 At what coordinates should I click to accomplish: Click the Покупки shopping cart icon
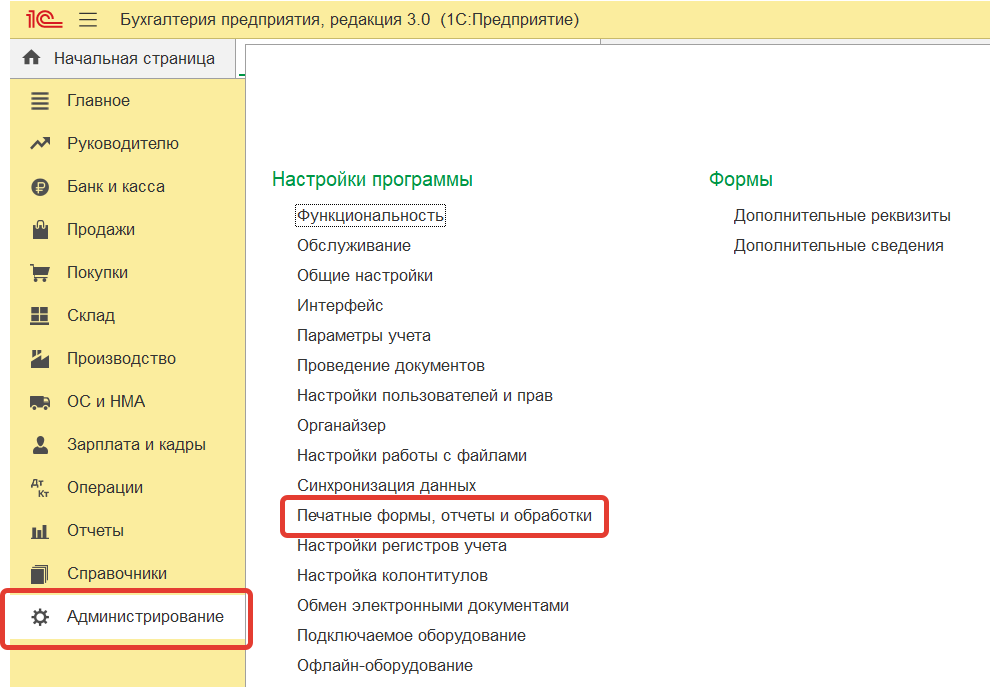[40, 273]
